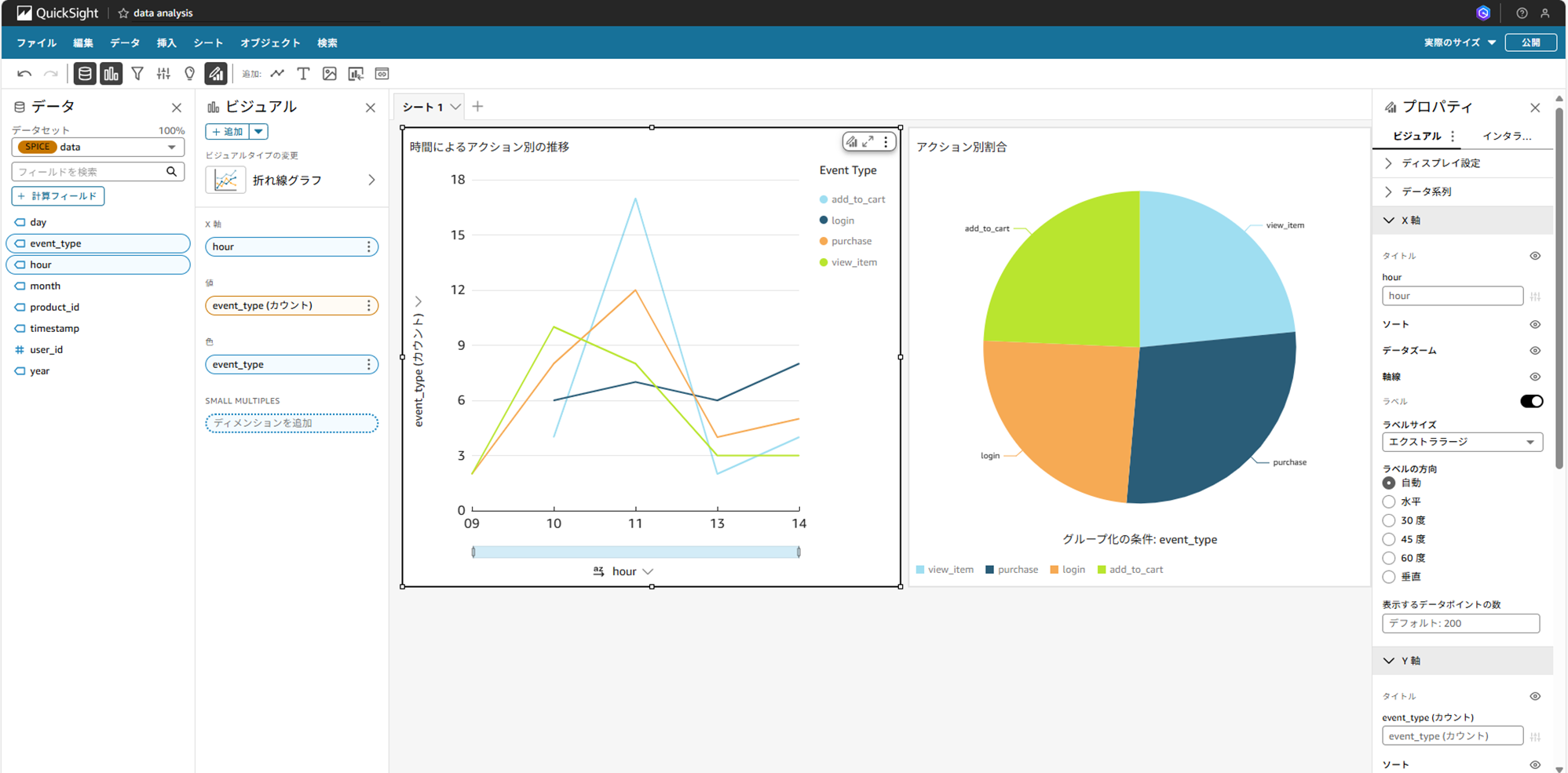Open the insights lightbulb icon

click(x=189, y=74)
